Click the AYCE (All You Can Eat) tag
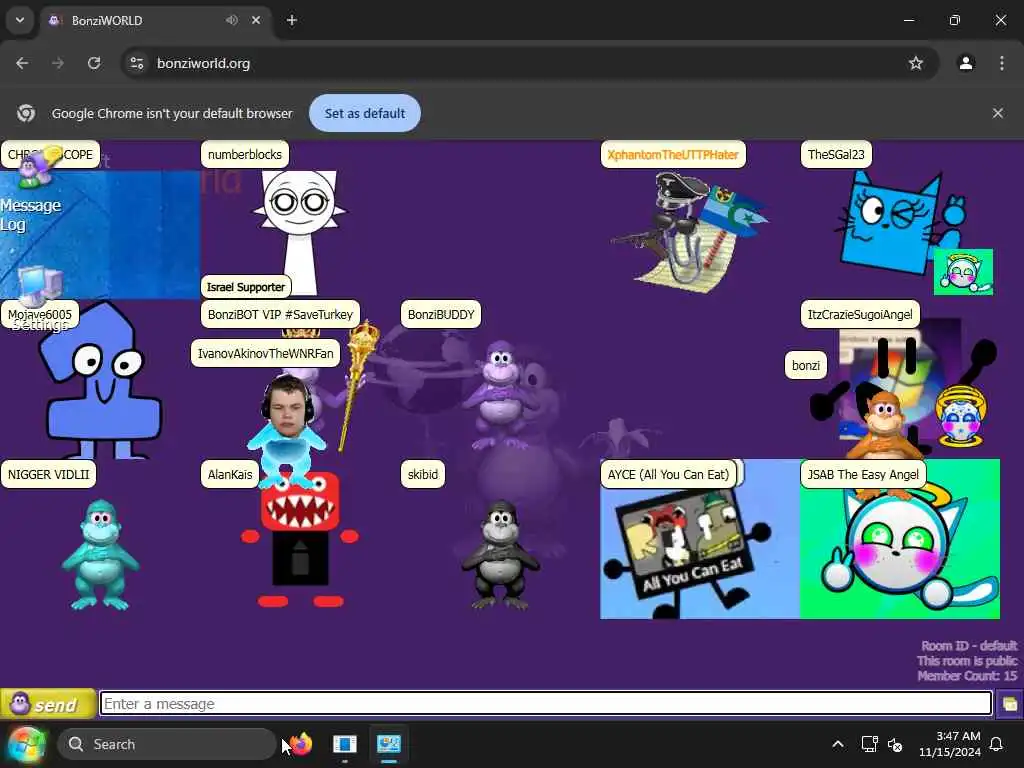 pyautogui.click(x=668, y=474)
